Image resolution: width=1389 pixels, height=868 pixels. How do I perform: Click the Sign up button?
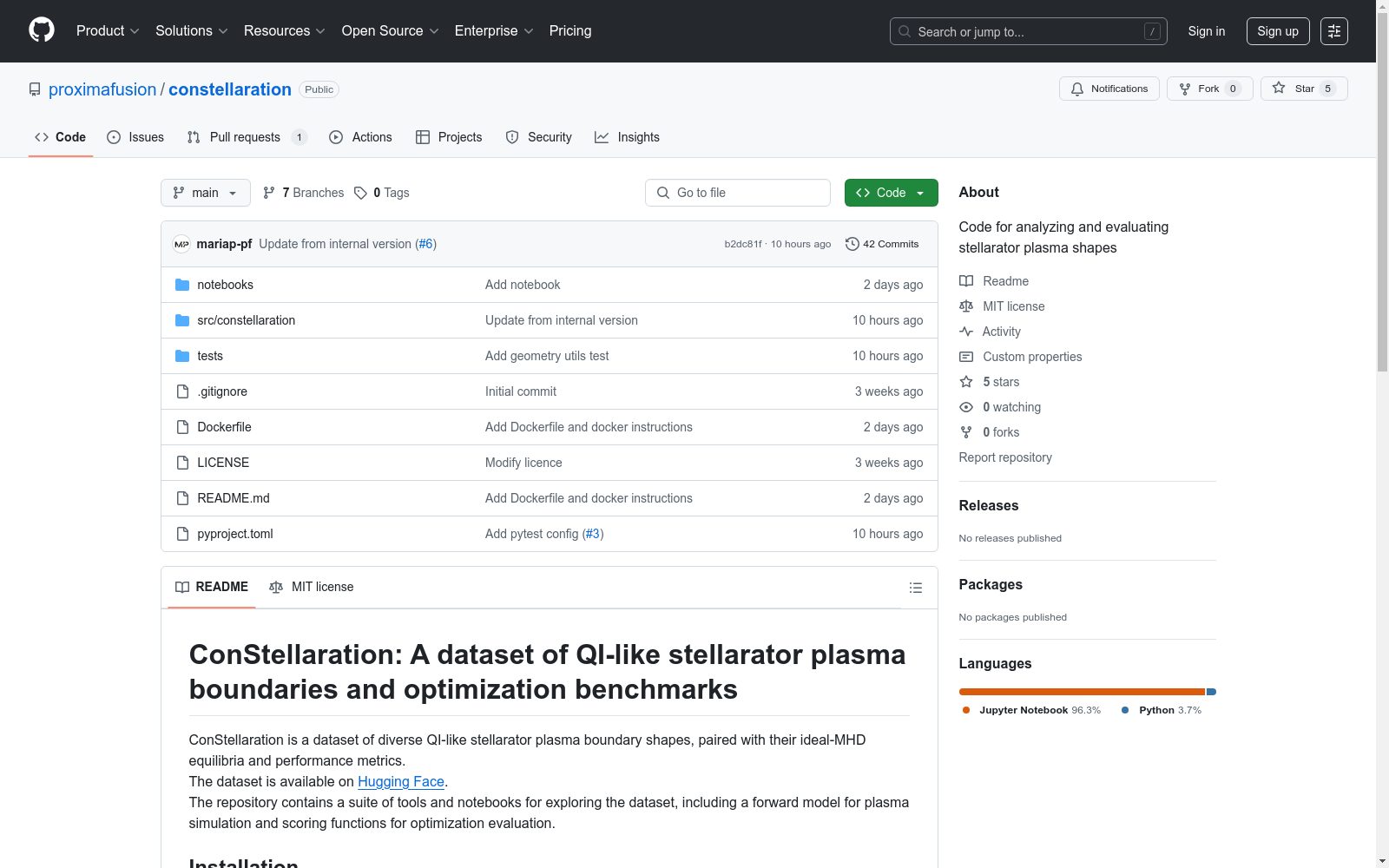tap(1278, 31)
